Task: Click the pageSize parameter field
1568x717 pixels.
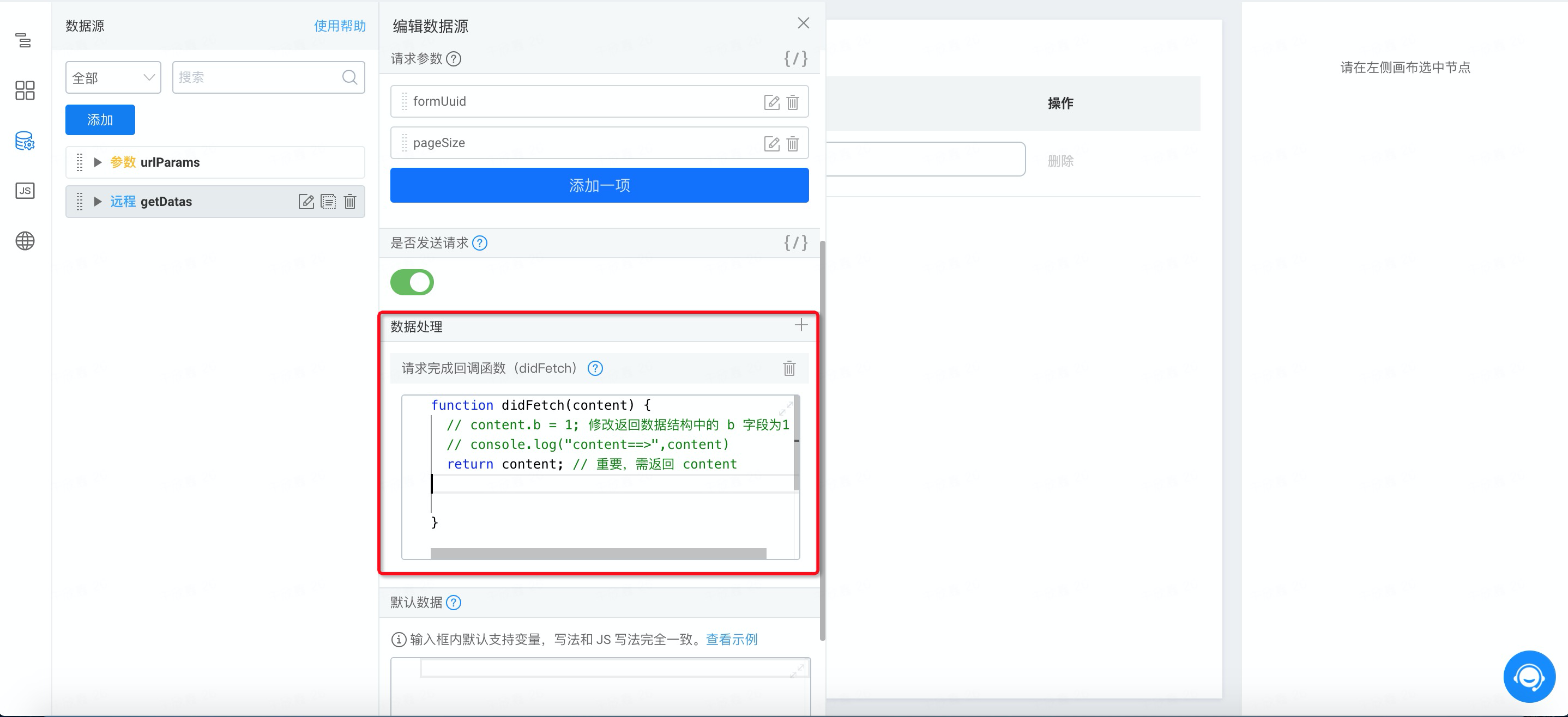Action: pos(600,143)
